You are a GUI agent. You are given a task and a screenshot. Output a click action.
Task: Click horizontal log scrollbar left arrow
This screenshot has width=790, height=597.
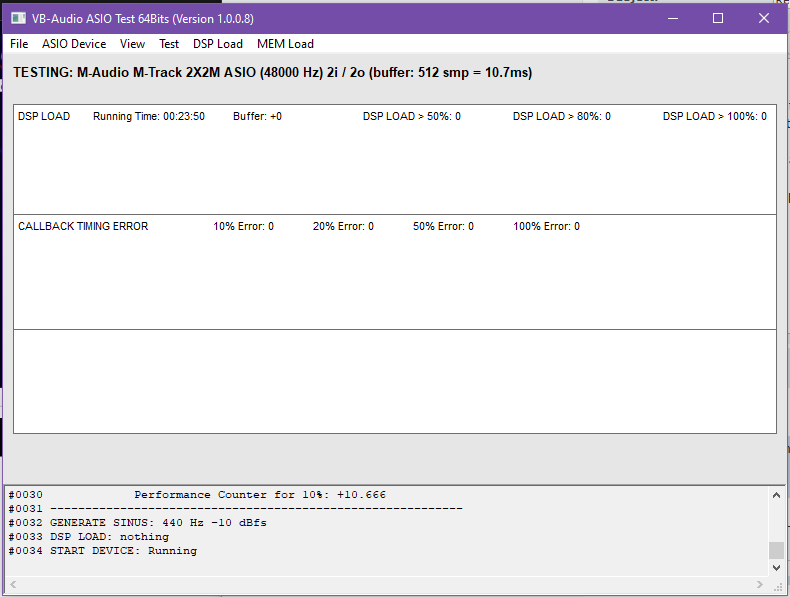(x=13, y=584)
